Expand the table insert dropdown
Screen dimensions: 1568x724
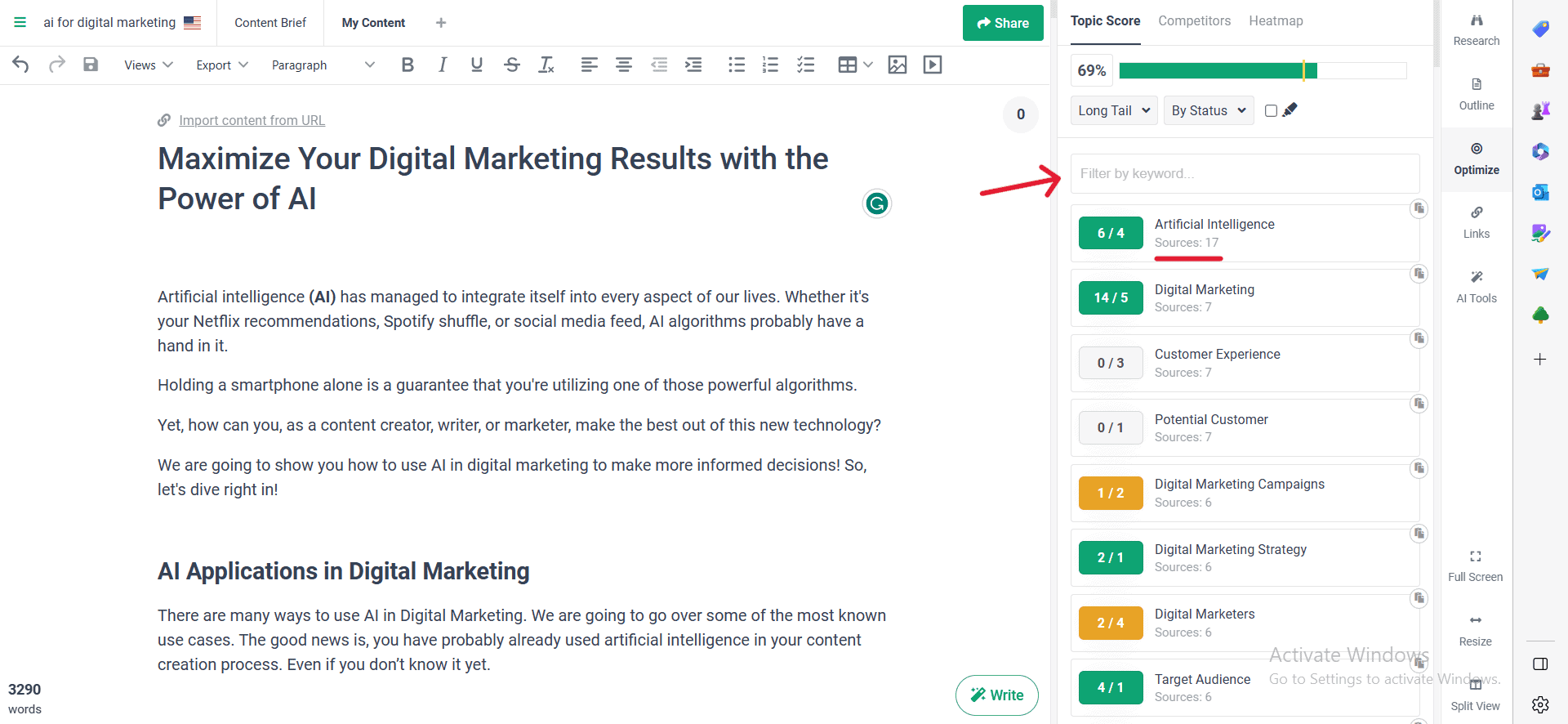[868, 65]
